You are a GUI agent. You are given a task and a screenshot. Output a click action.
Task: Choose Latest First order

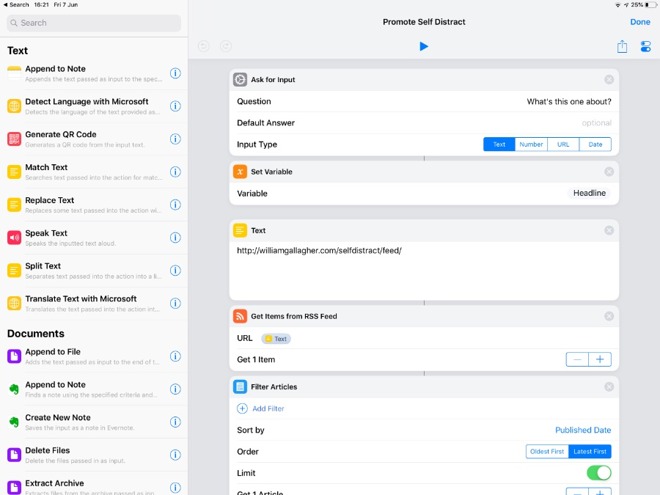[x=590, y=452]
